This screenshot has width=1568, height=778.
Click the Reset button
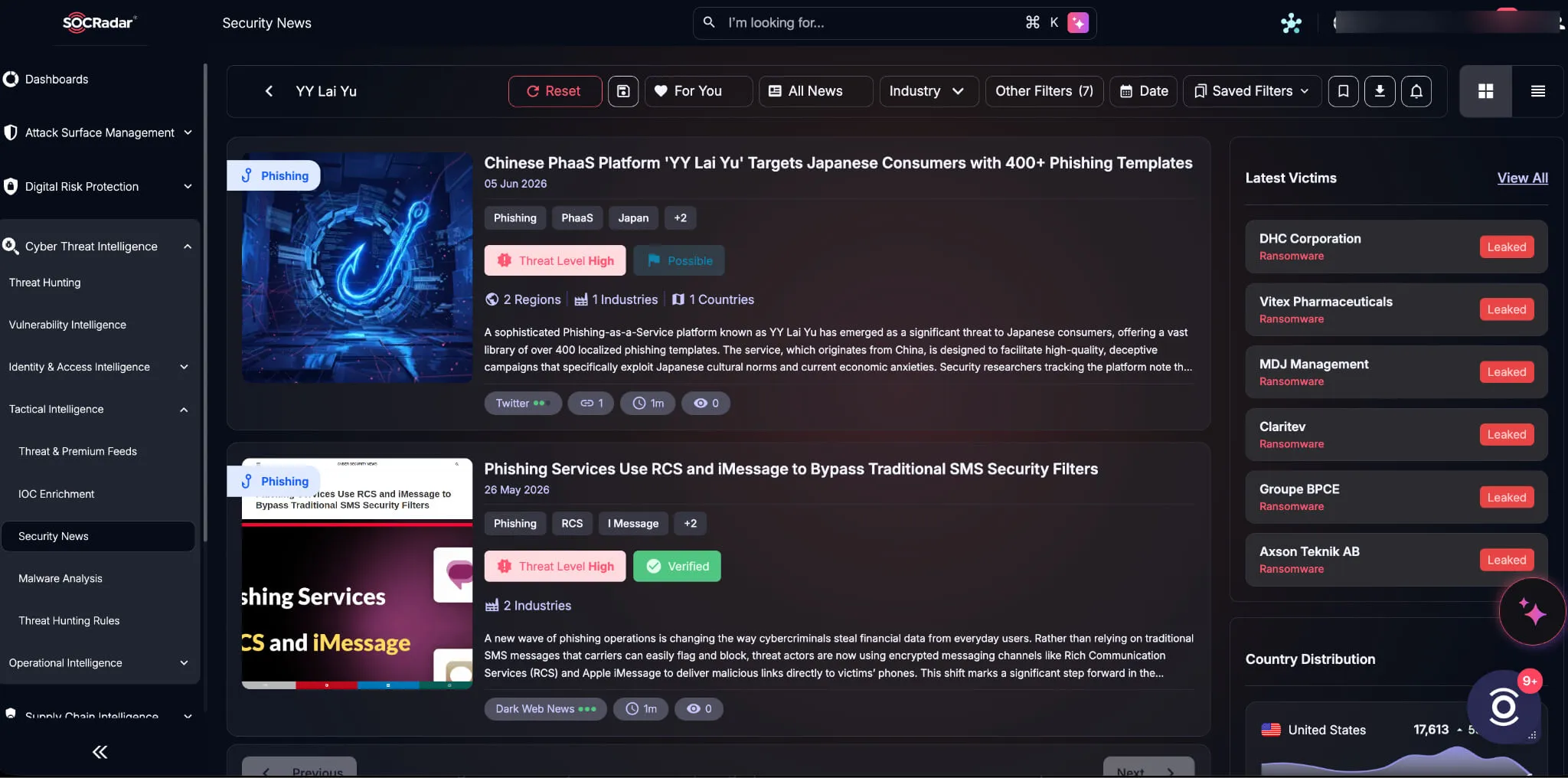[555, 91]
